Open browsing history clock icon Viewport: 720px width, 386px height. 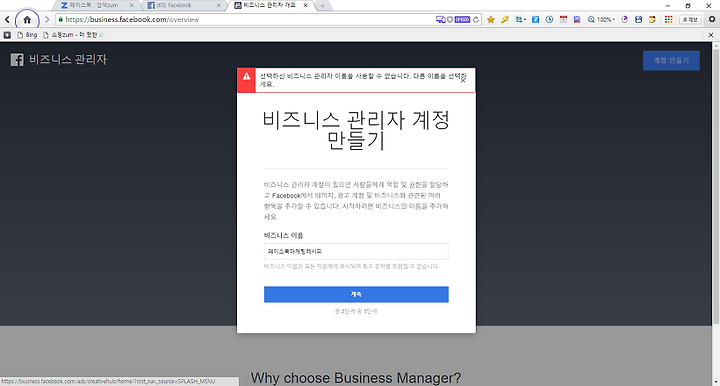click(x=549, y=19)
